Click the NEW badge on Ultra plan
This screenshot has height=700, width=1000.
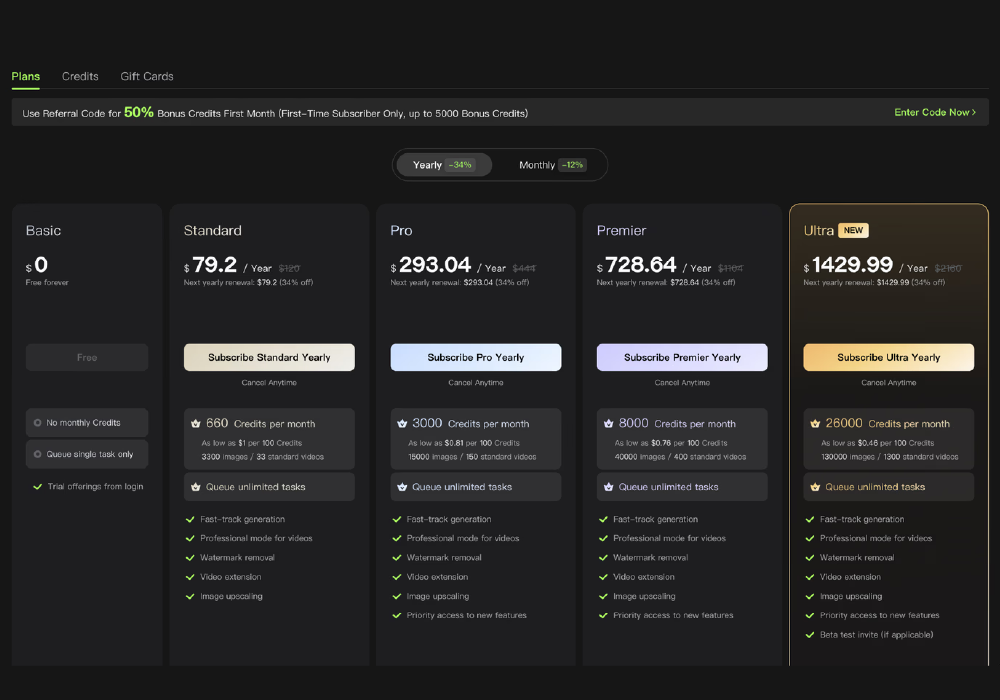tap(853, 231)
